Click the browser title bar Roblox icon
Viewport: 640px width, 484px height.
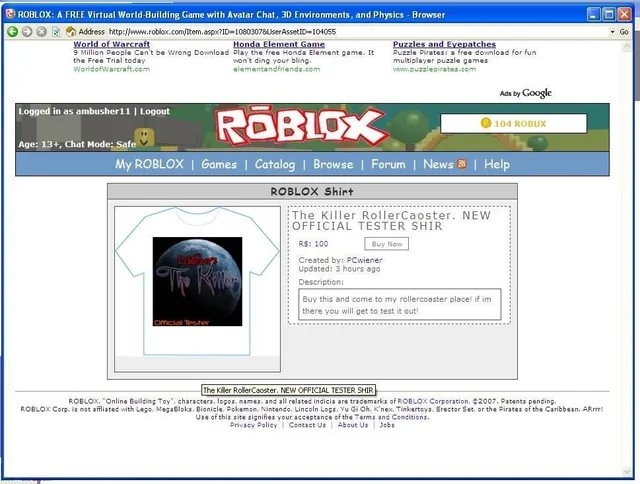click(11, 14)
